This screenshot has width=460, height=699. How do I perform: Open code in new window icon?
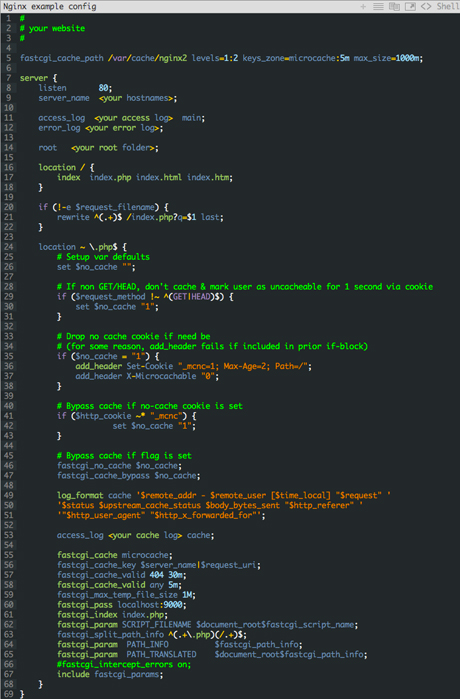coord(410,6)
